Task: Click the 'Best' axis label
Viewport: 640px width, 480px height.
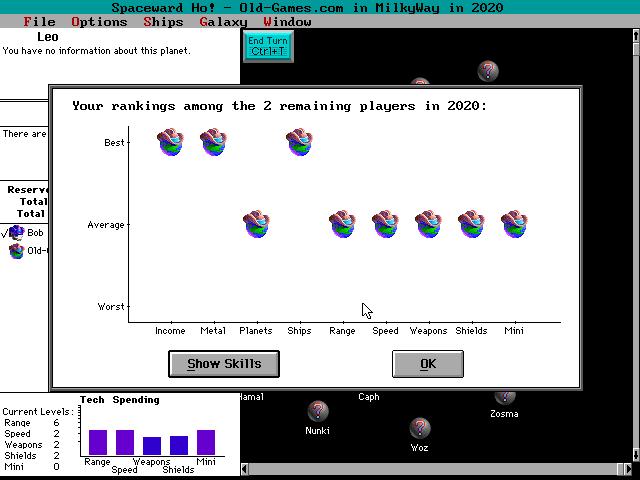Action: click(x=114, y=142)
